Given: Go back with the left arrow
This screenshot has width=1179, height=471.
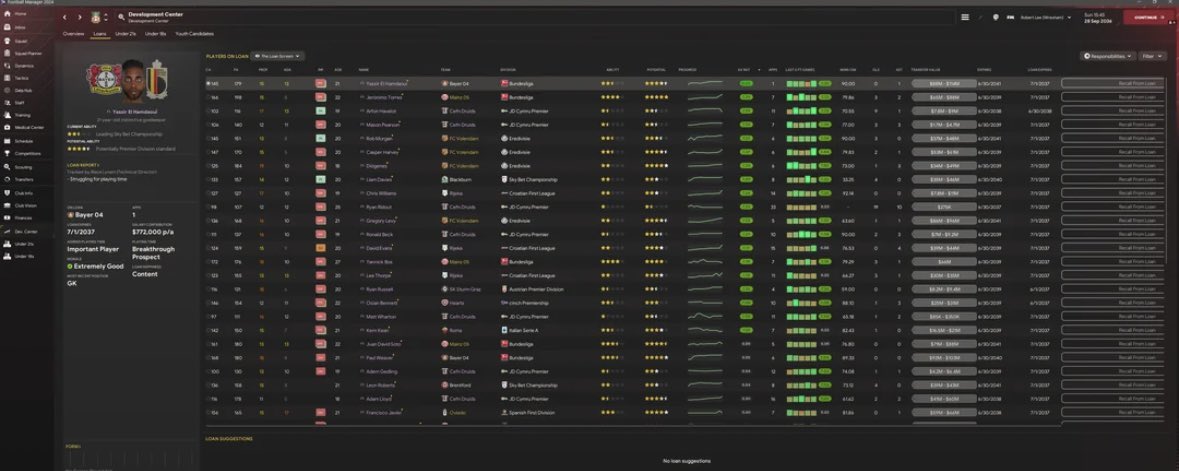Looking at the screenshot, I should pyautogui.click(x=65, y=17).
